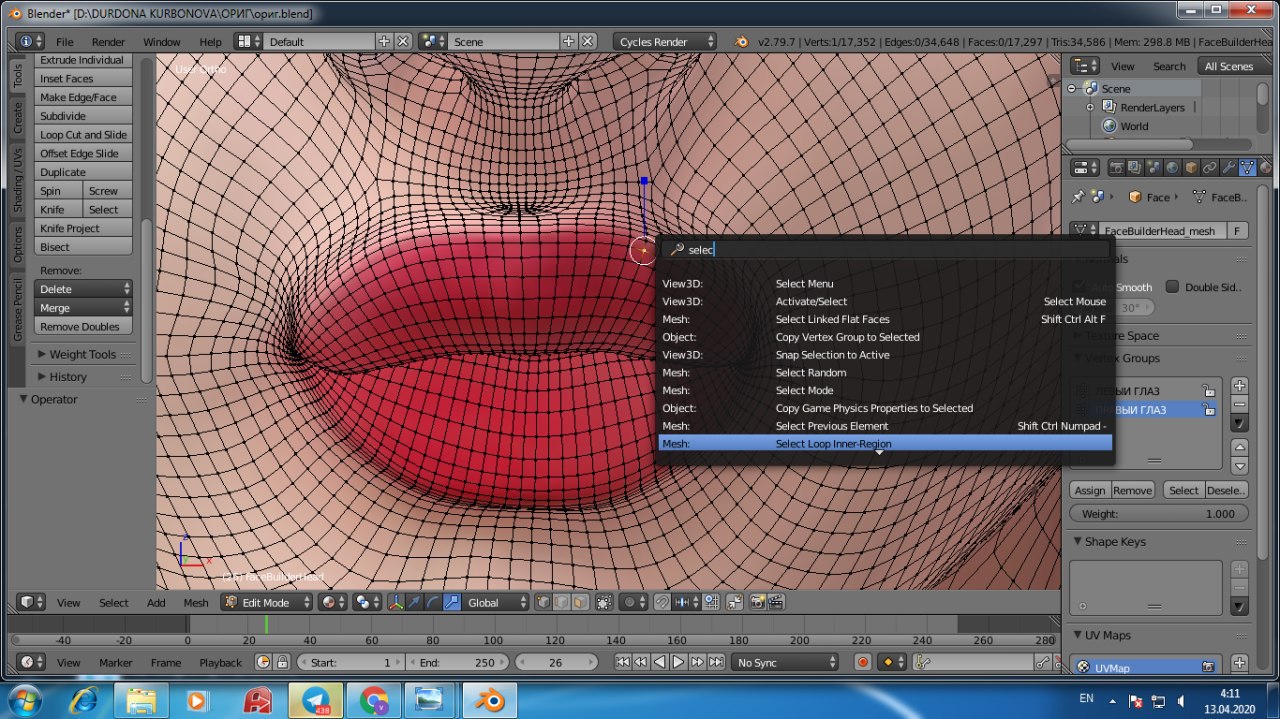Click the Assign vertex group button

(x=1089, y=490)
